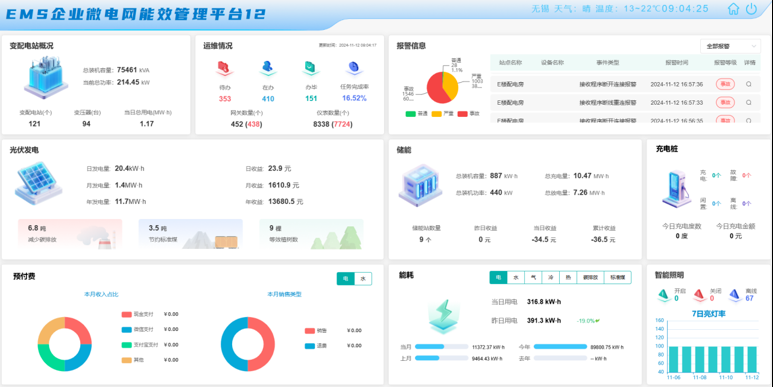Viewport: 773px width, 387px height.
Task: Click the red 关闭 lamp icon
Action: (699, 294)
